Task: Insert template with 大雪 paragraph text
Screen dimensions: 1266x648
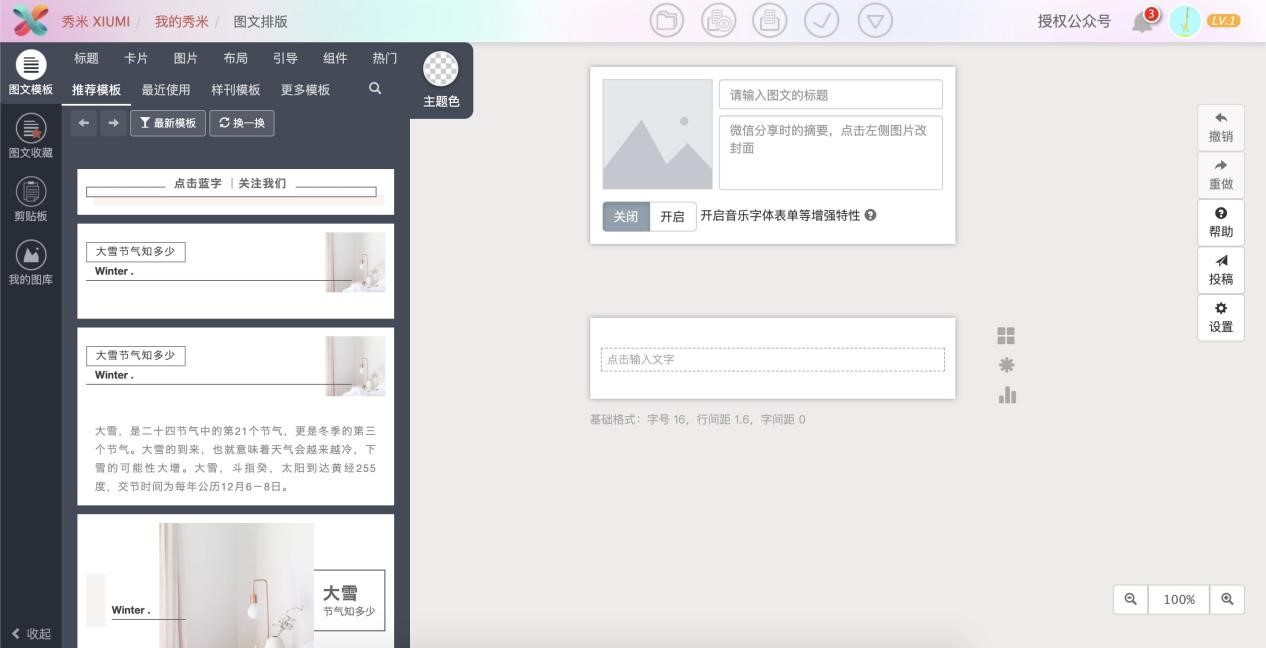Action: coord(236,416)
